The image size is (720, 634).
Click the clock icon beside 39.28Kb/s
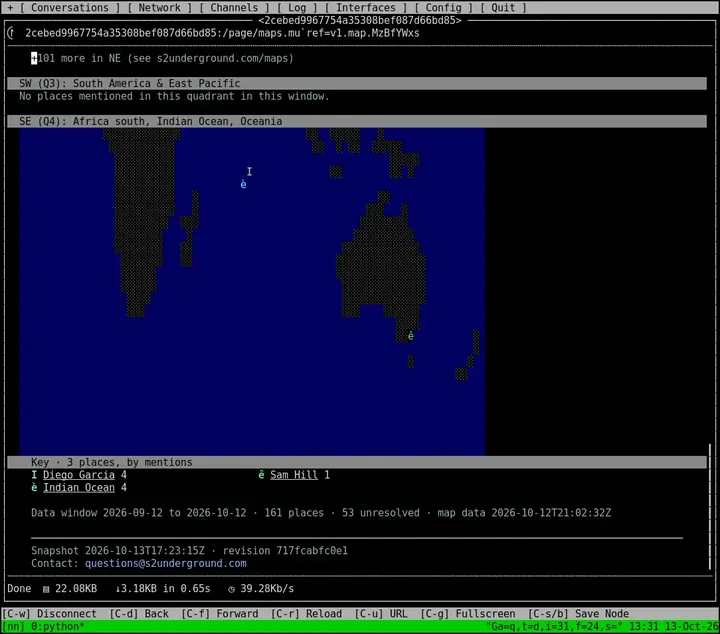(x=231, y=589)
